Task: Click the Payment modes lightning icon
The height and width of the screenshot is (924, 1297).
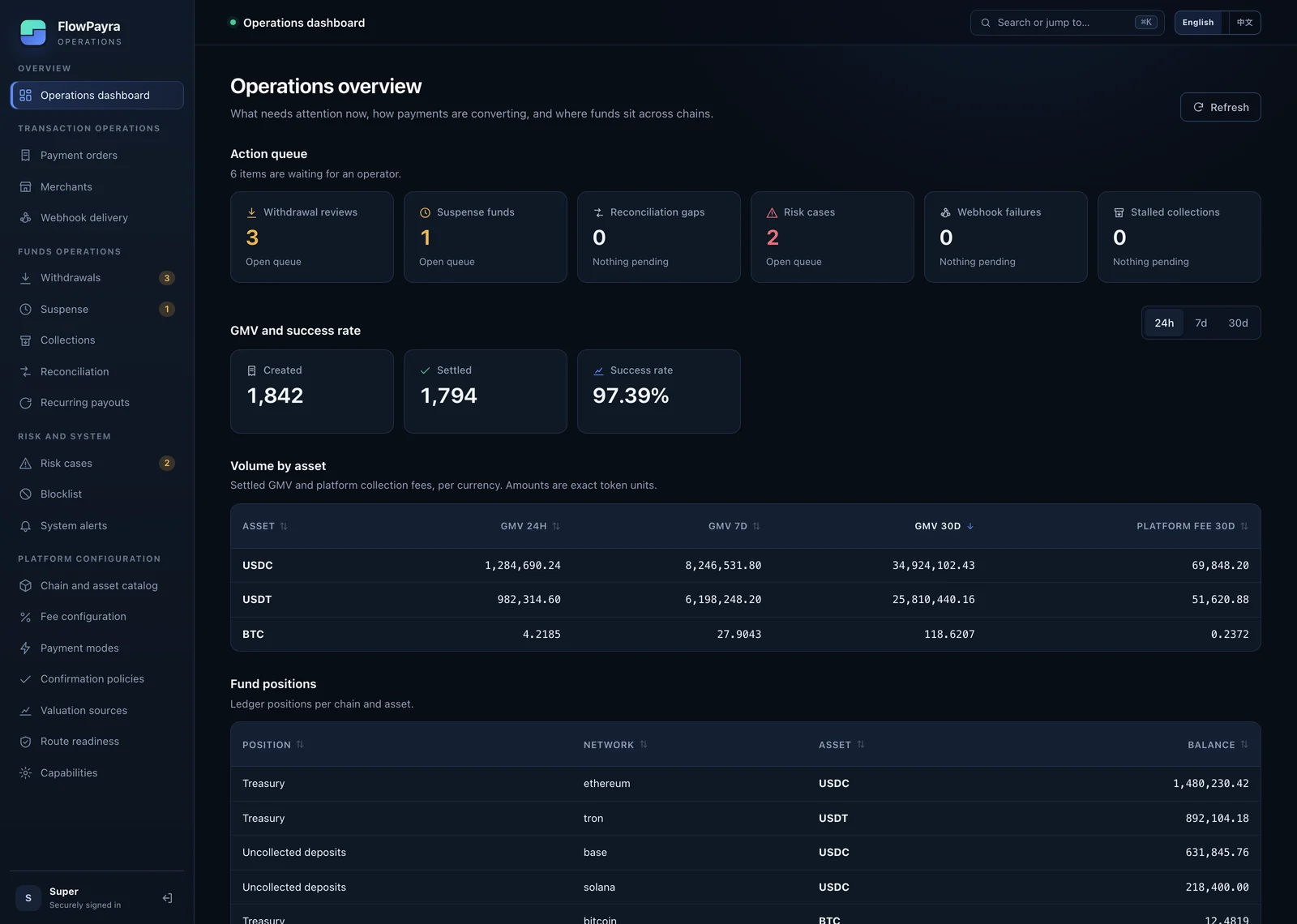Action: tap(25, 648)
